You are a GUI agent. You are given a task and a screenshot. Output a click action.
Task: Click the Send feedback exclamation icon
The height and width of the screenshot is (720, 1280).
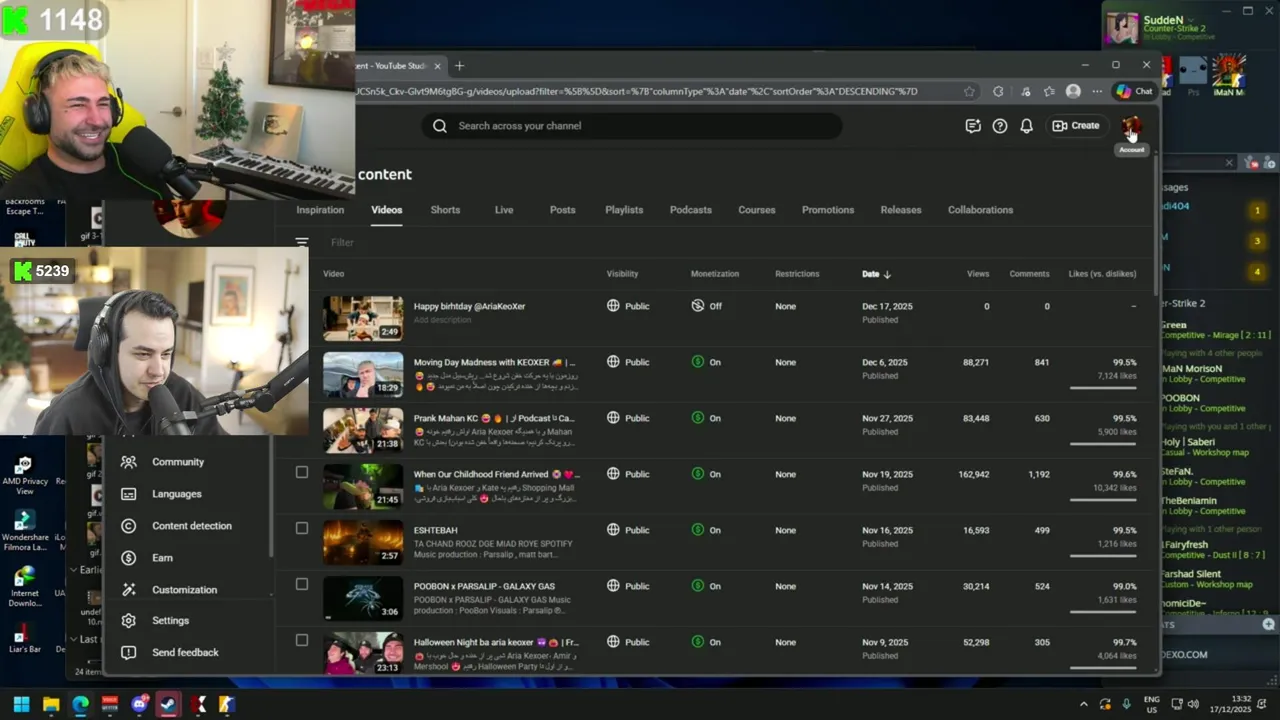click(128, 653)
